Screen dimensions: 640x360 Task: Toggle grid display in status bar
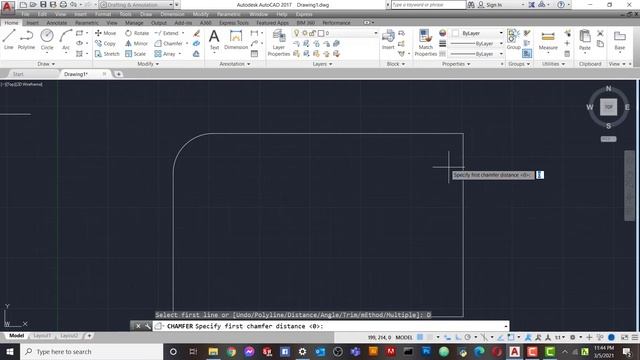420,337
